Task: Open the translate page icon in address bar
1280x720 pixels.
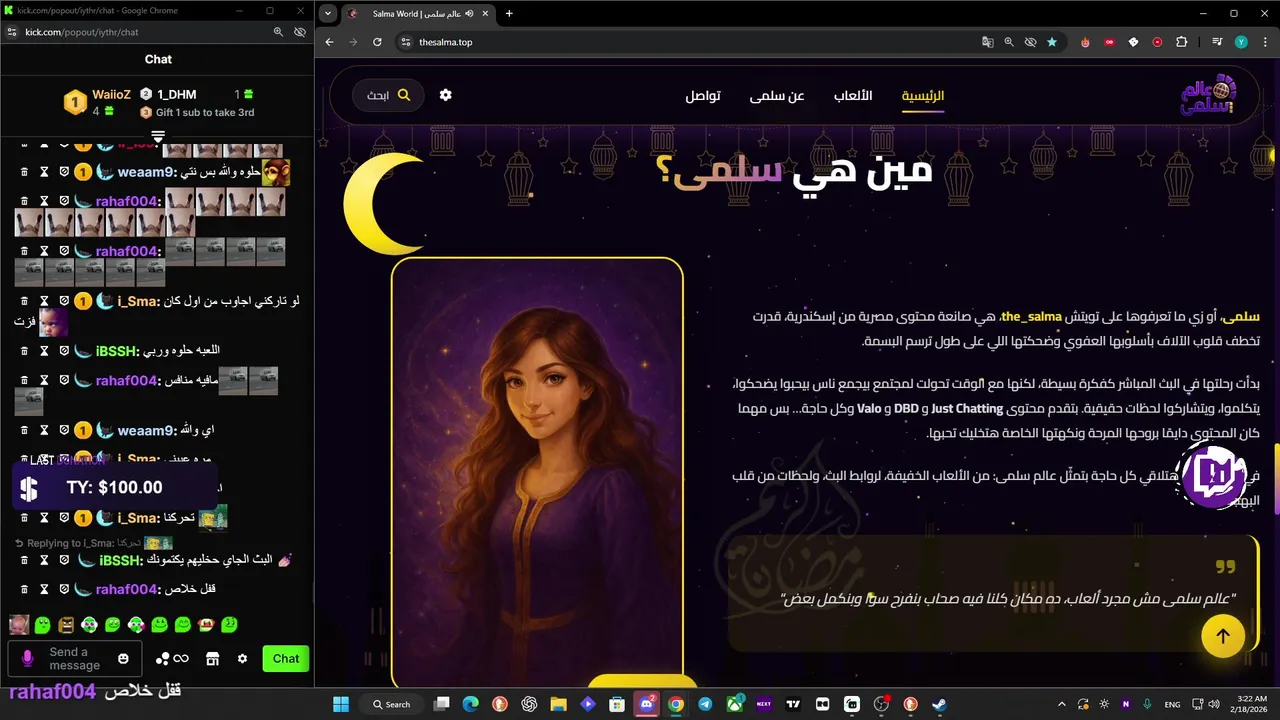Action: click(987, 42)
